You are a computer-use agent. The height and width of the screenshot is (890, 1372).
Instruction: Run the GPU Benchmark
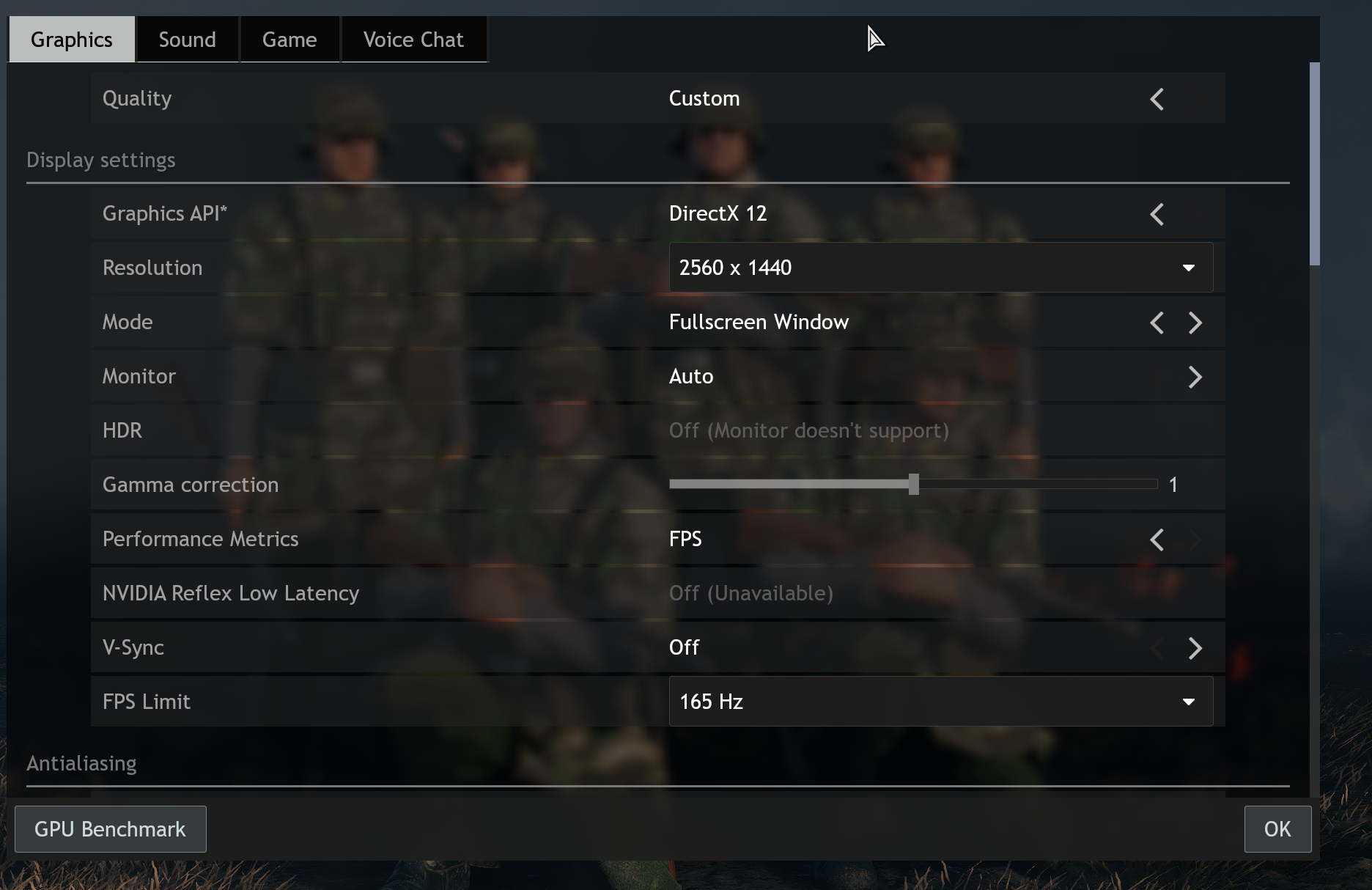click(x=110, y=829)
